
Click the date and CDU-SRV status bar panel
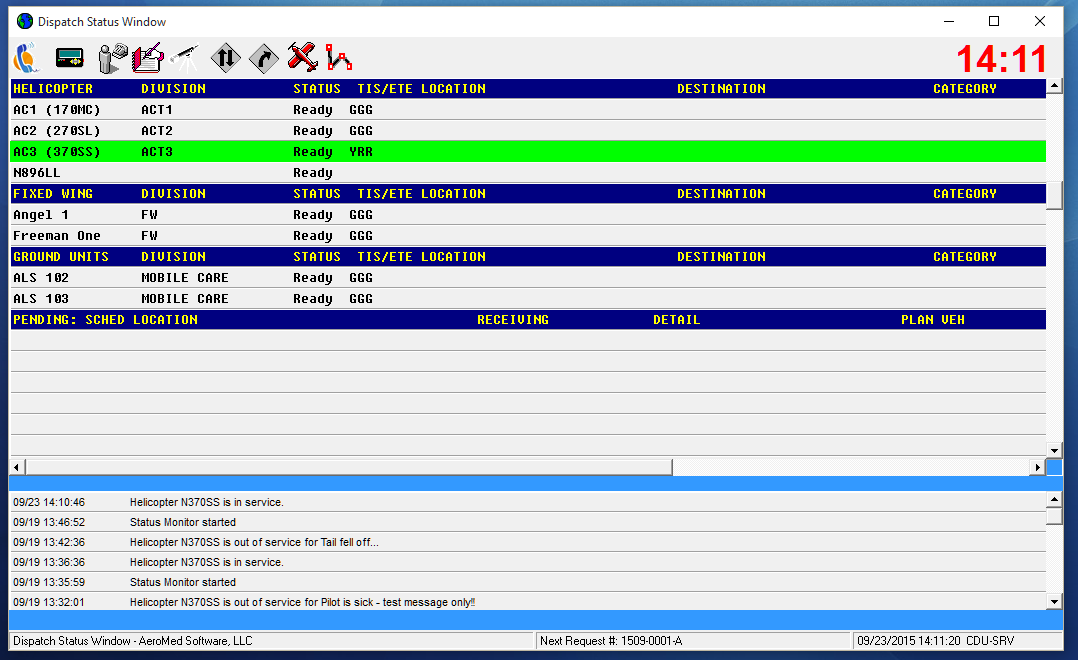958,641
